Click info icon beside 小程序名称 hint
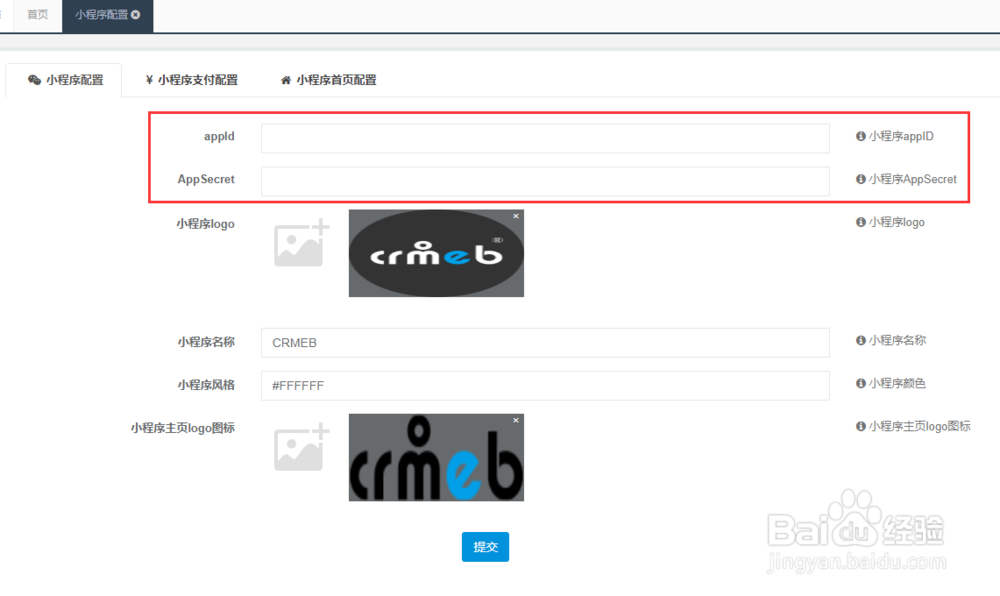This screenshot has width=1000, height=596. click(x=860, y=340)
